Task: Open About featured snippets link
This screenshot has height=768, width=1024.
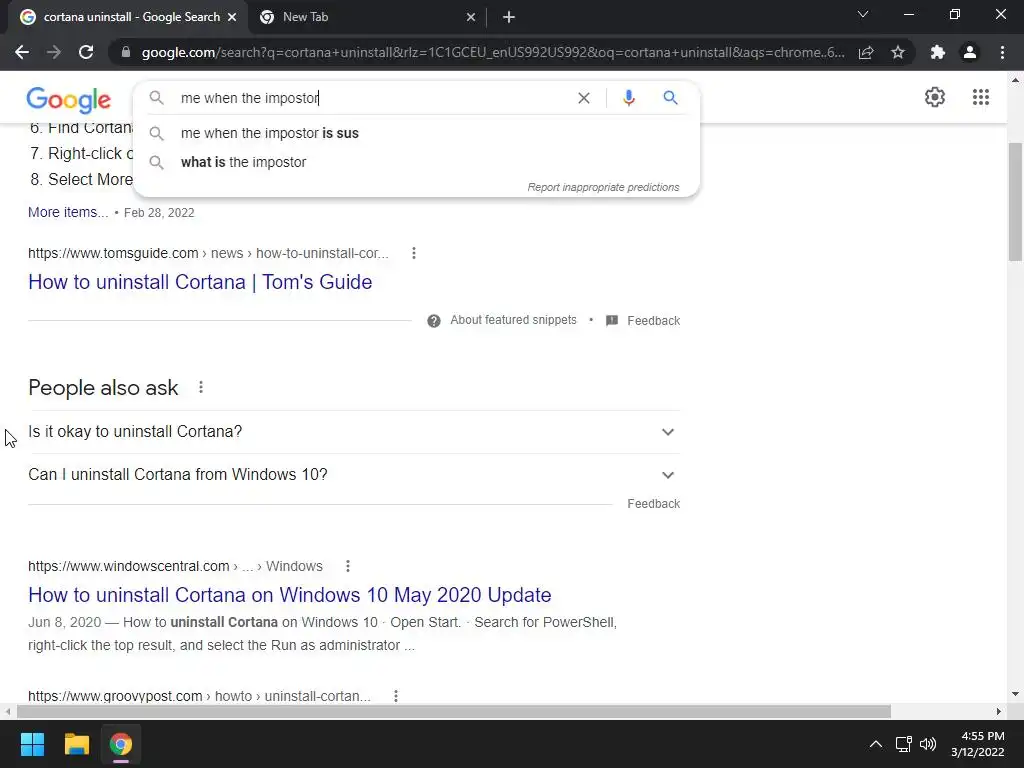Action: (513, 320)
